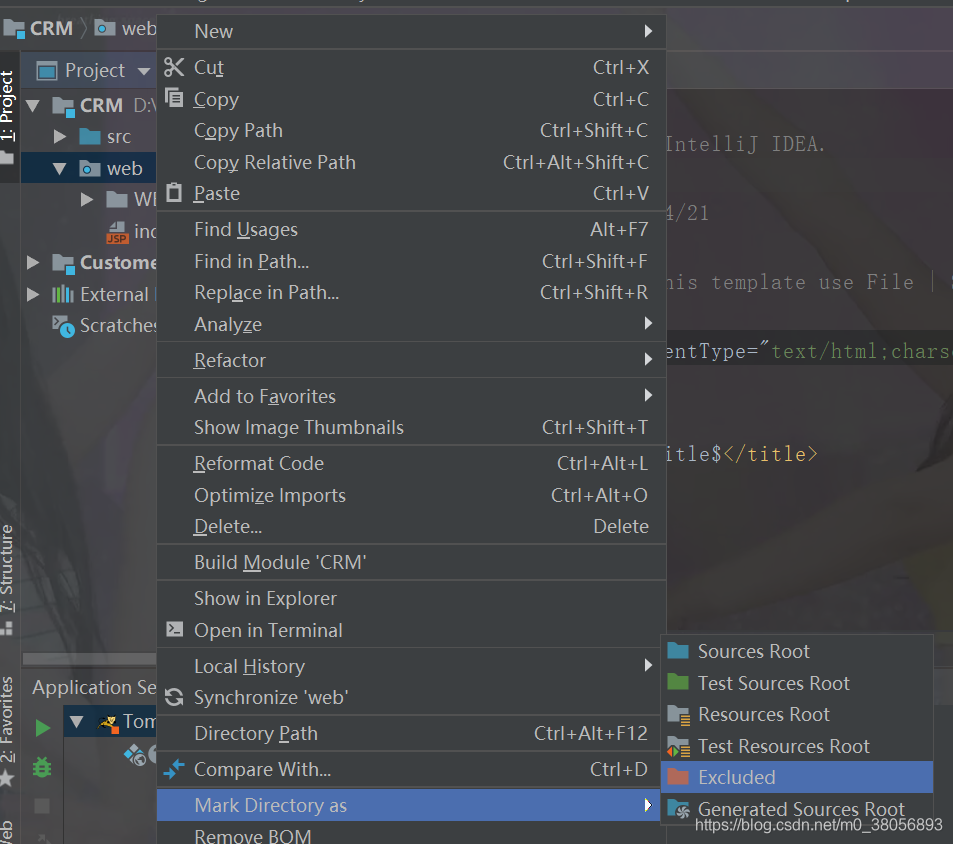
Task: Click the Paste clipboard icon
Action: pyautogui.click(x=174, y=192)
